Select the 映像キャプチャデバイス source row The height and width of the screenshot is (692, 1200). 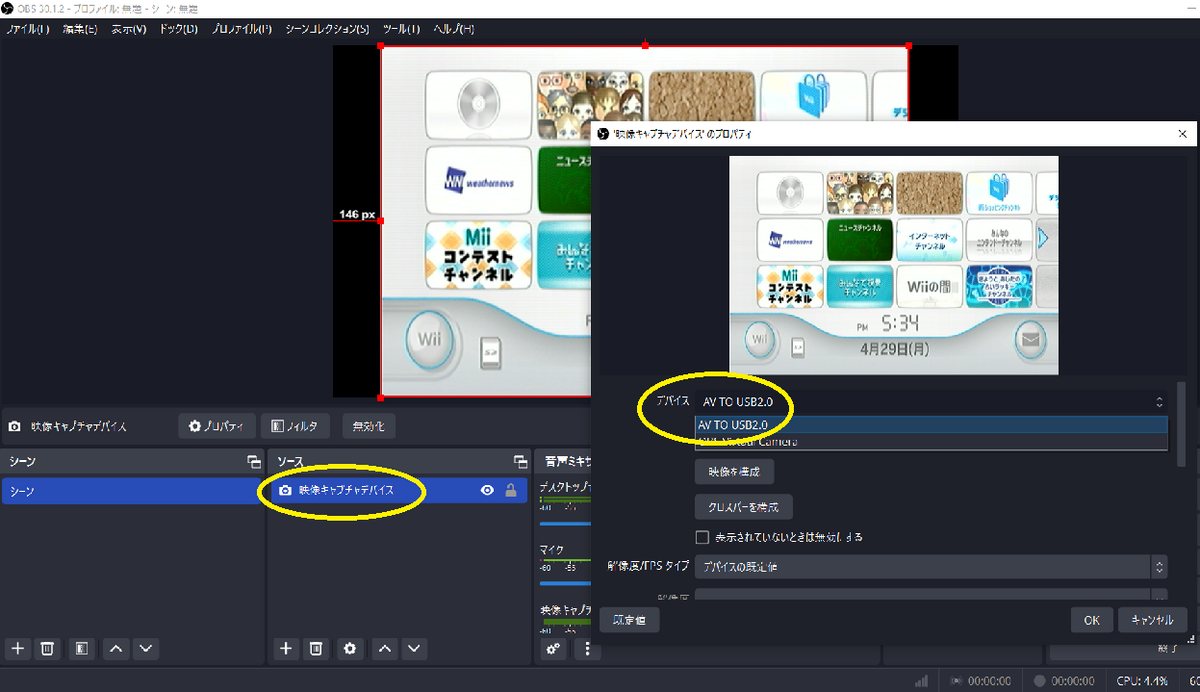[x=398, y=491]
